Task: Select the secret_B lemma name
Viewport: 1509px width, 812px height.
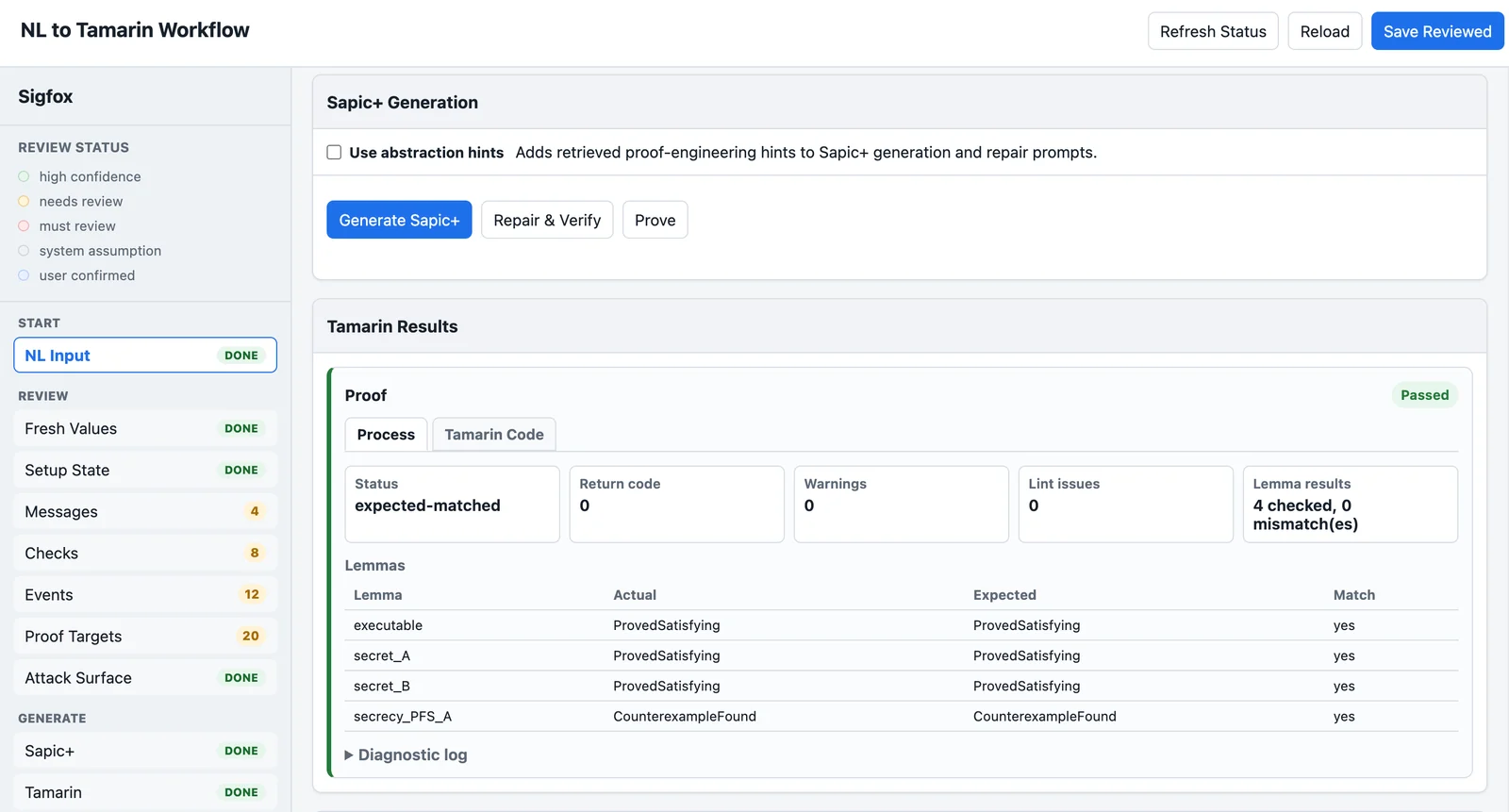Action: 382,686
